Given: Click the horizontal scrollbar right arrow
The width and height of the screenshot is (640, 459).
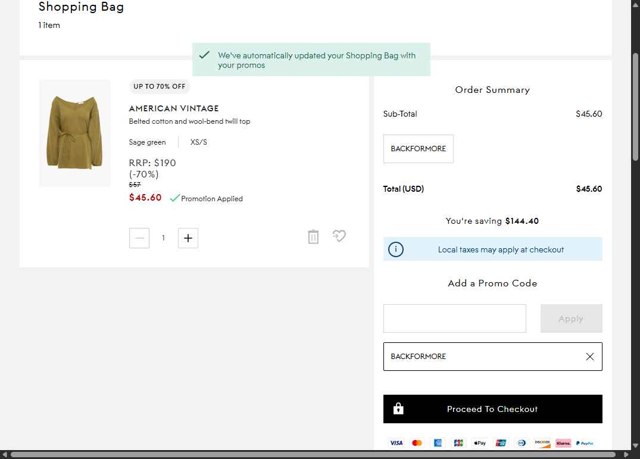Looking at the screenshot, I should click(626, 455).
